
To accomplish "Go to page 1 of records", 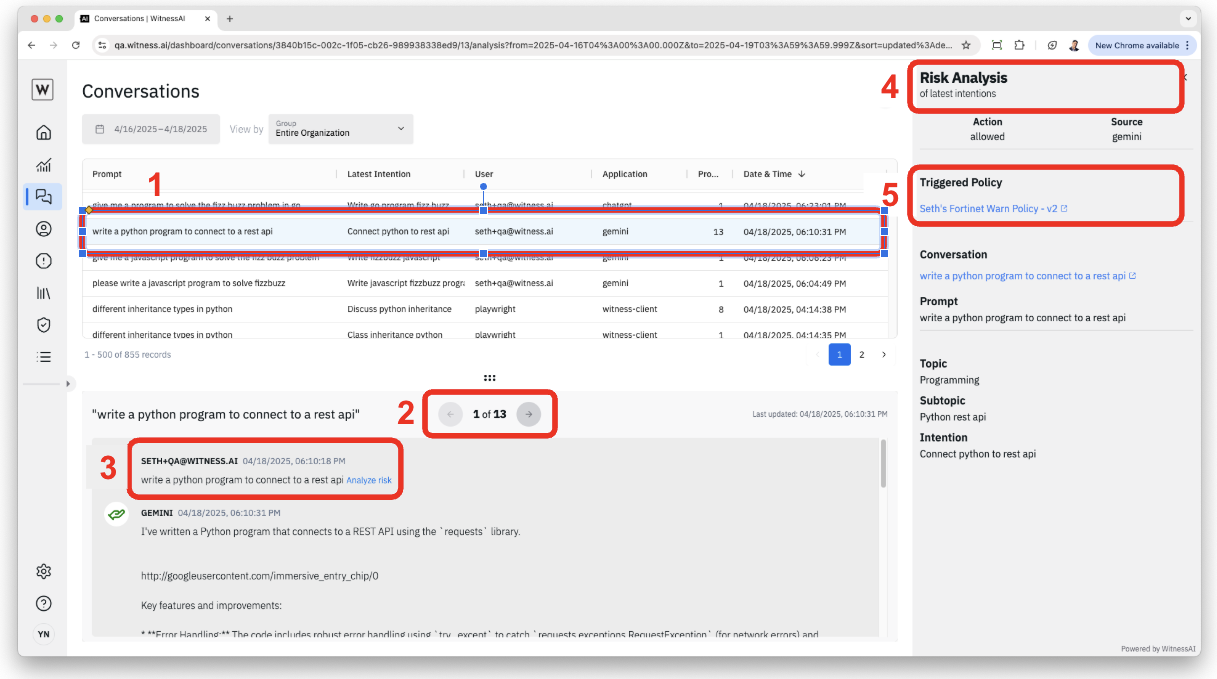I will tap(840, 354).
